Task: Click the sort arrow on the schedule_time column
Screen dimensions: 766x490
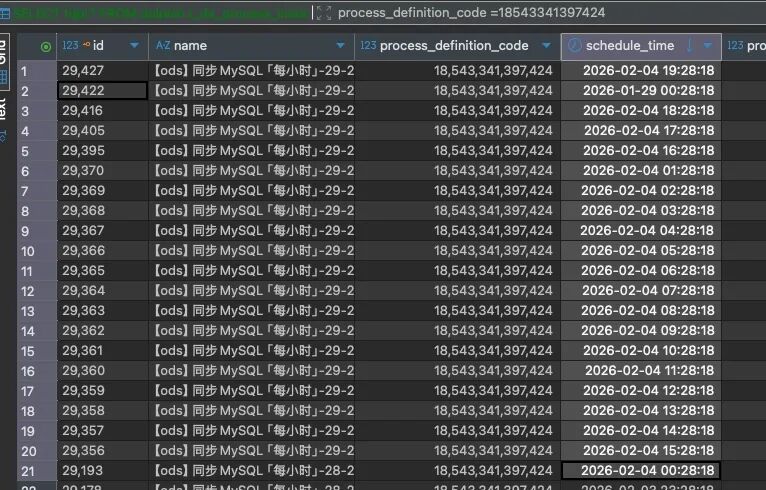Action: point(689,46)
